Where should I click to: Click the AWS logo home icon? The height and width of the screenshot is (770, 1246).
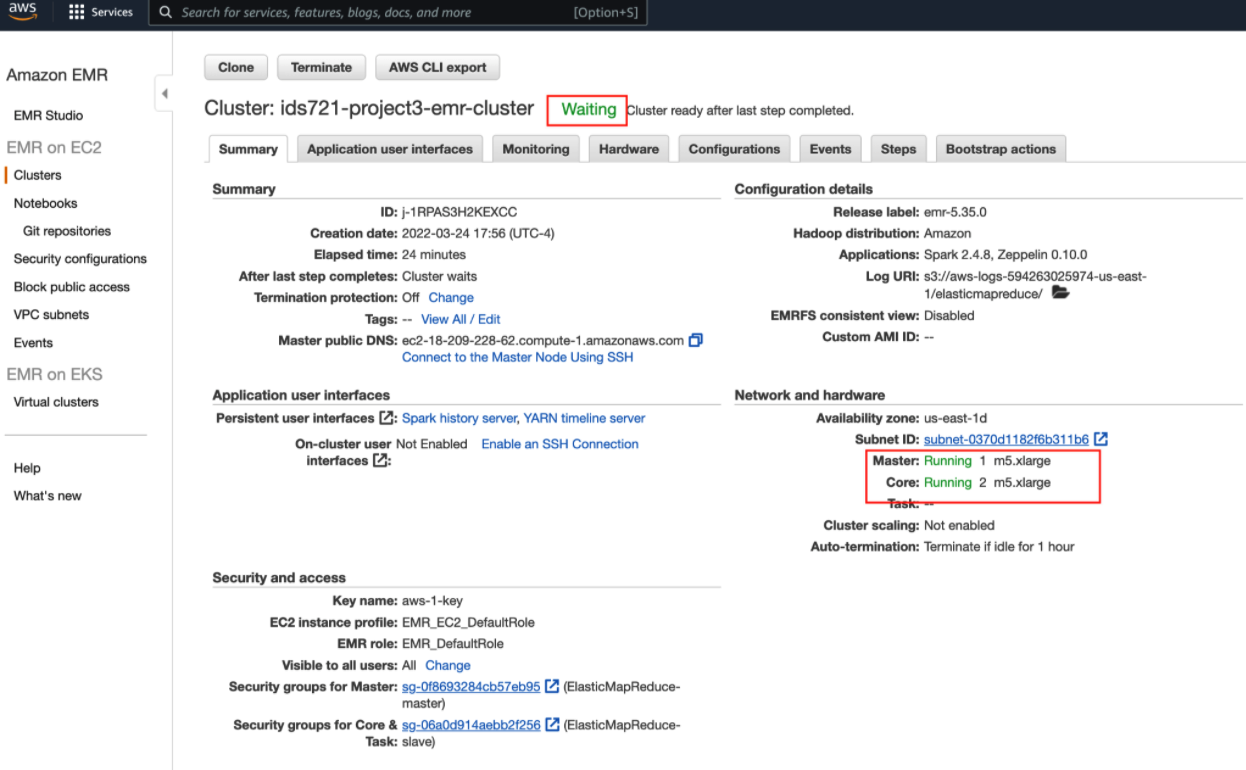(22, 11)
